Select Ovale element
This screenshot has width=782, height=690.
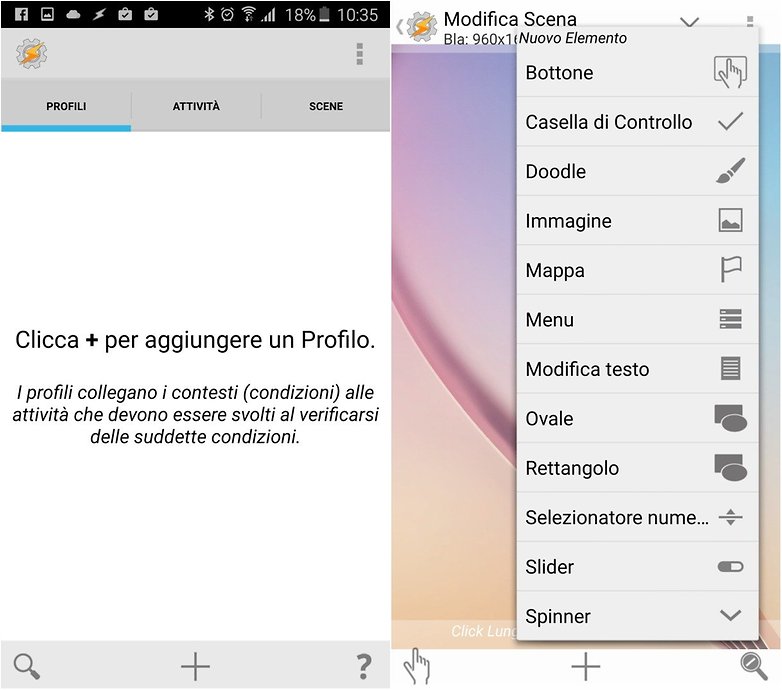click(637, 418)
